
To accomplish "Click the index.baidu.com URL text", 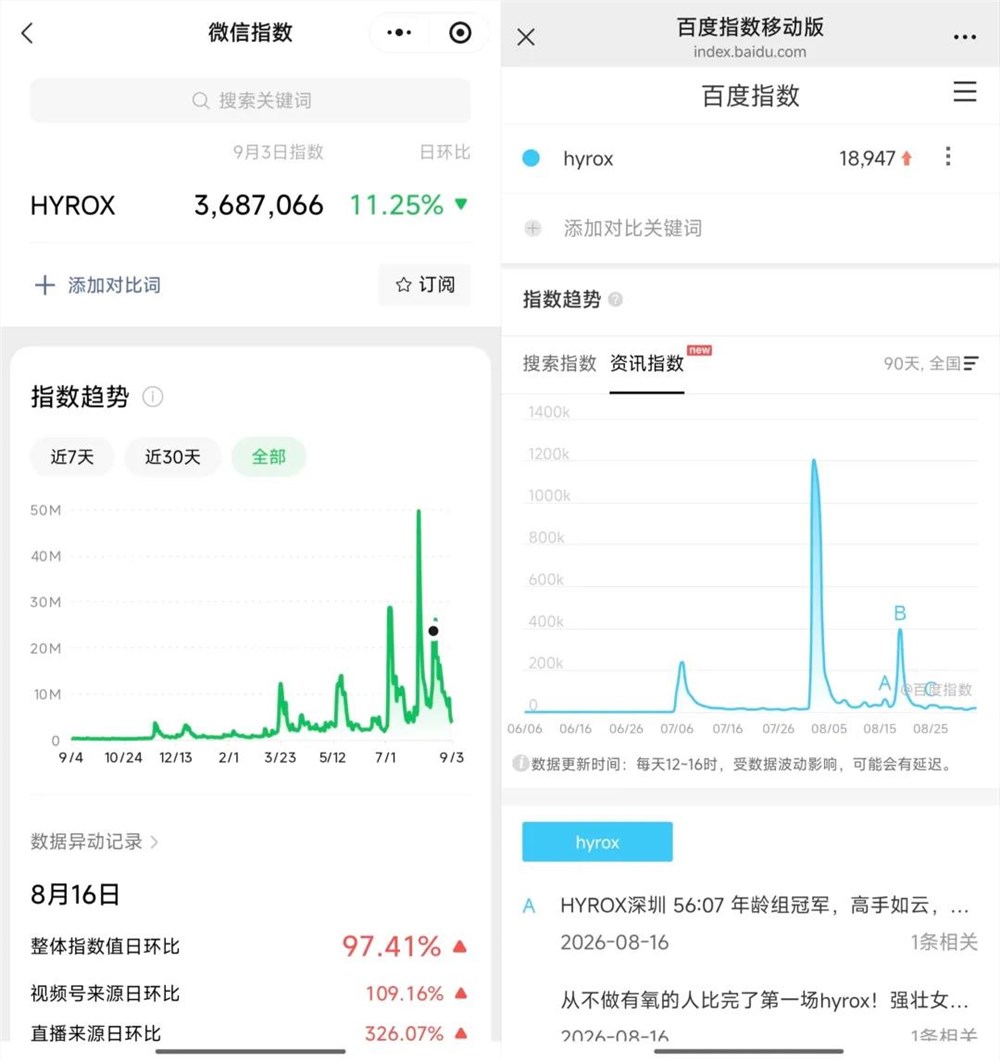I will 749,52.
